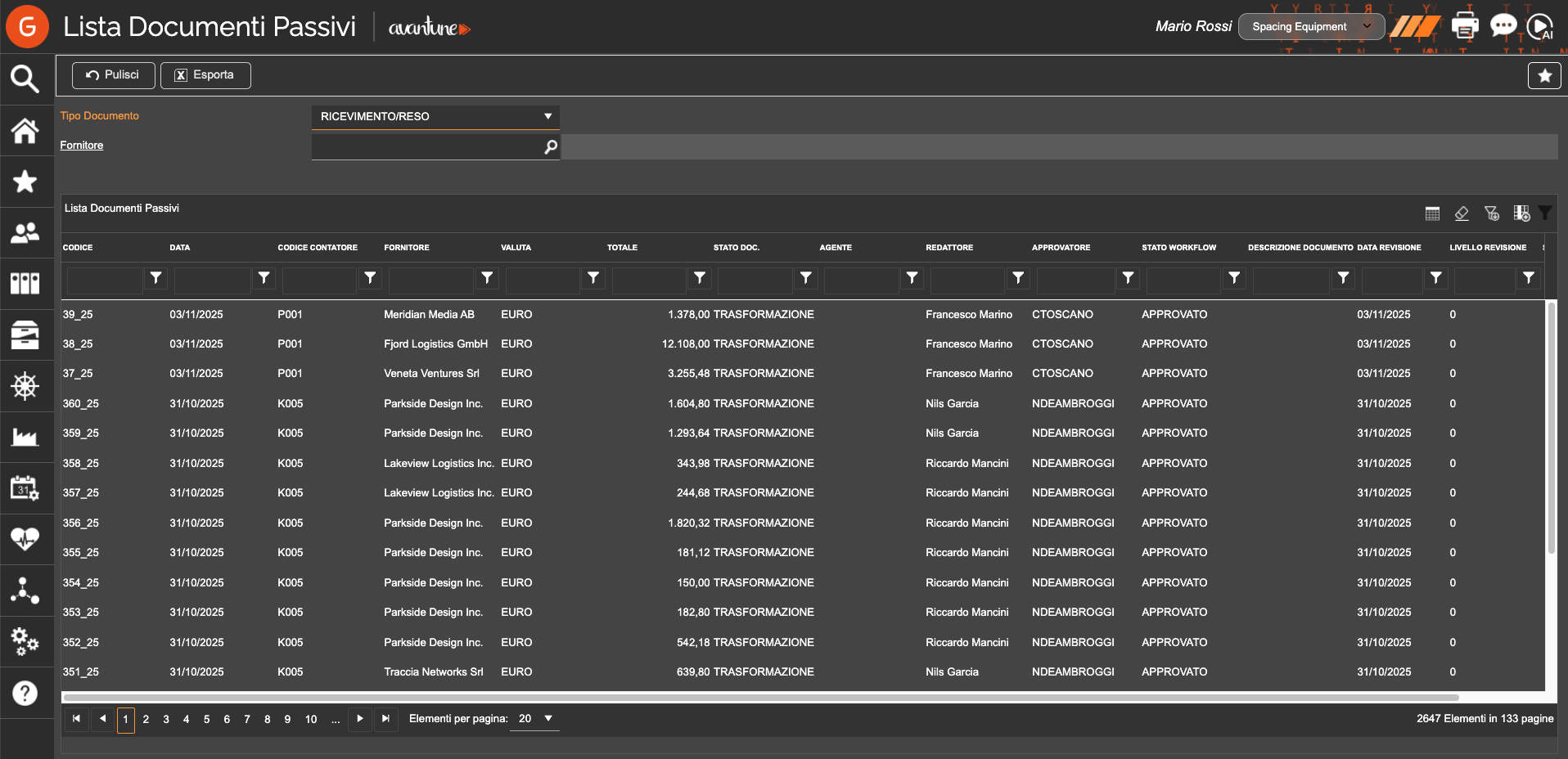This screenshot has height=759, width=1568.
Task: Open the Elementi per pagina dropdown
Action: coord(534,719)
